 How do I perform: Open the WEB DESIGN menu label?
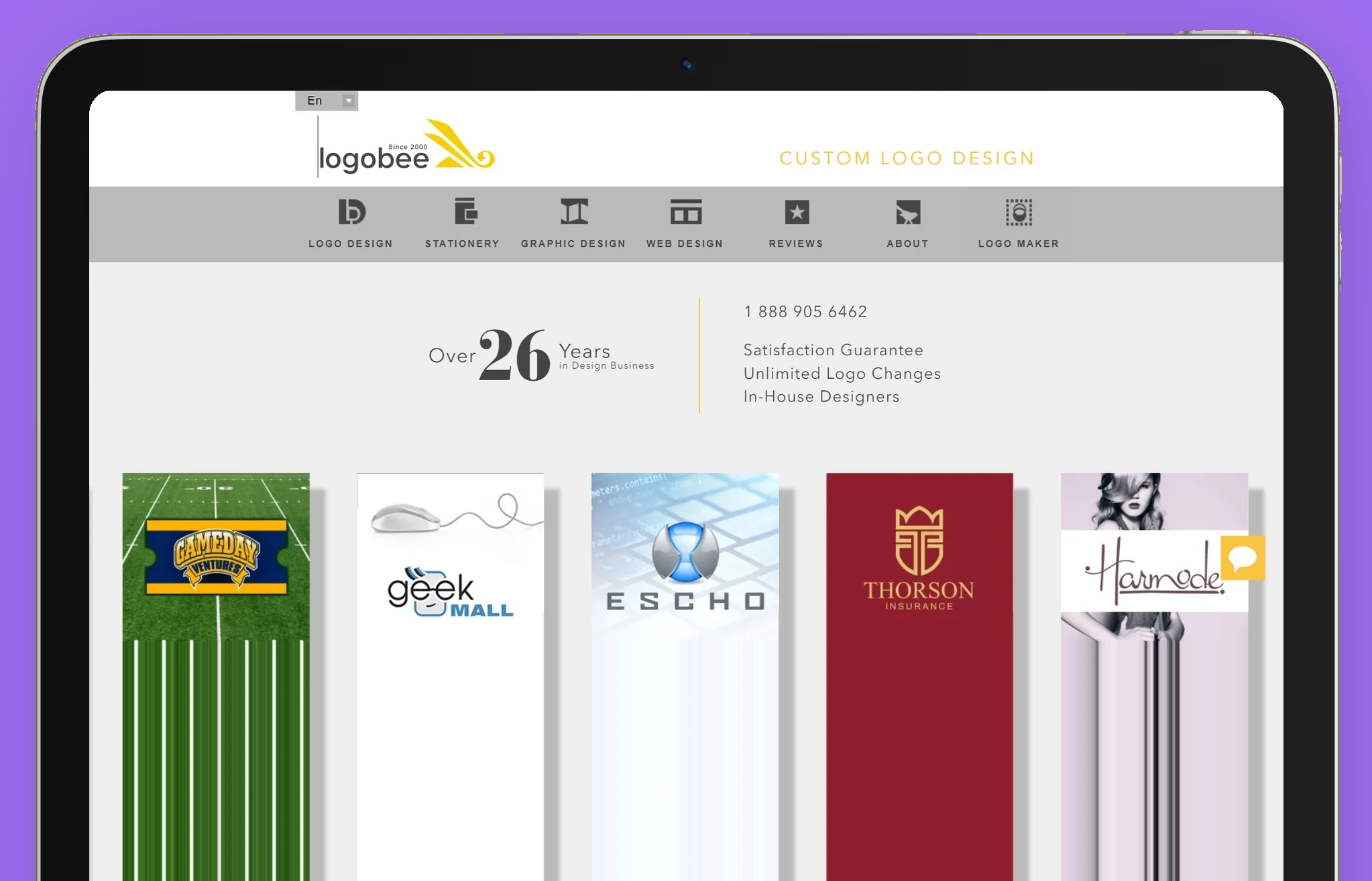(x=685, y=243)
